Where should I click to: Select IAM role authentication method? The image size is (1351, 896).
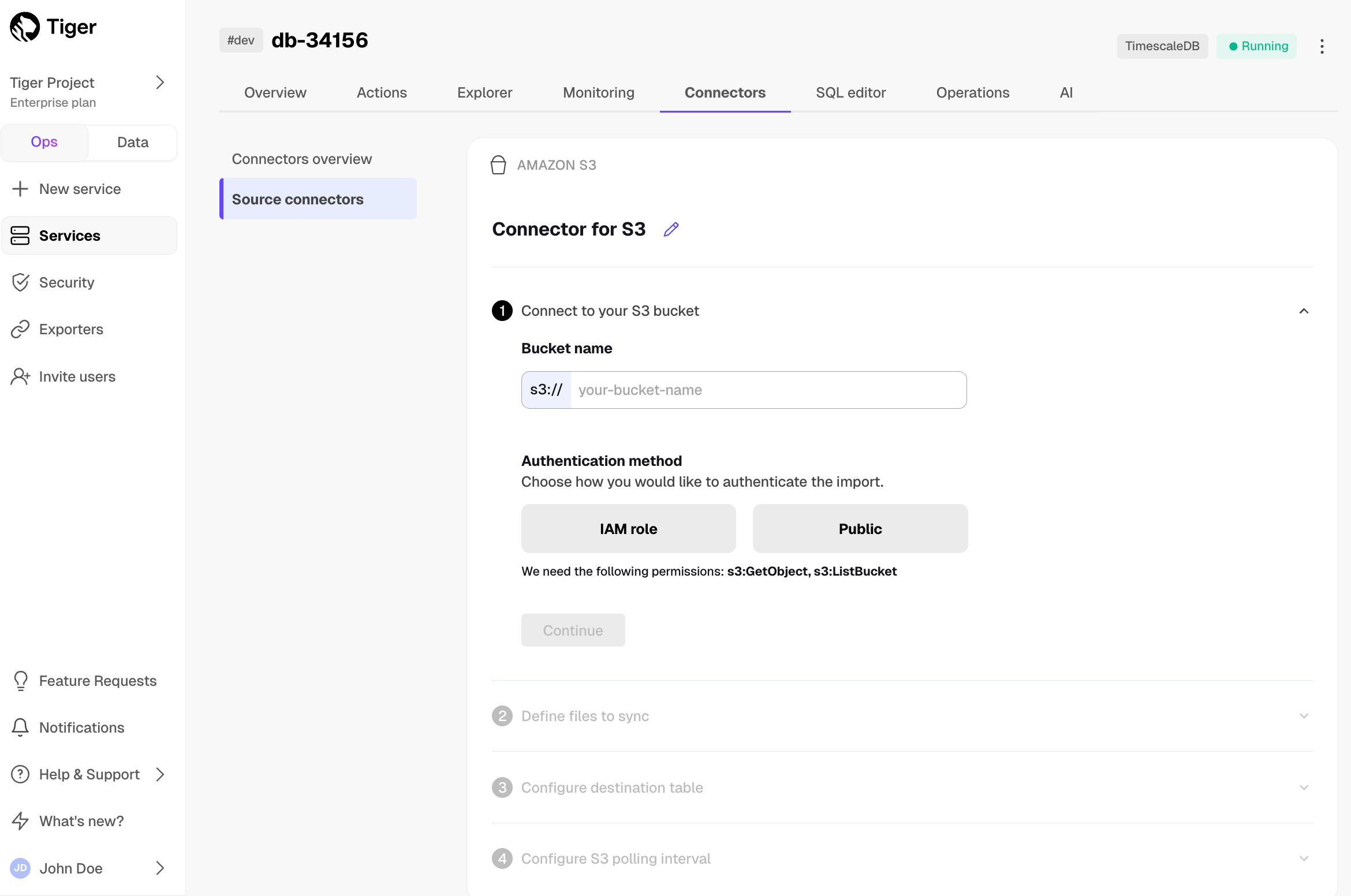click(x=628, y=529)
